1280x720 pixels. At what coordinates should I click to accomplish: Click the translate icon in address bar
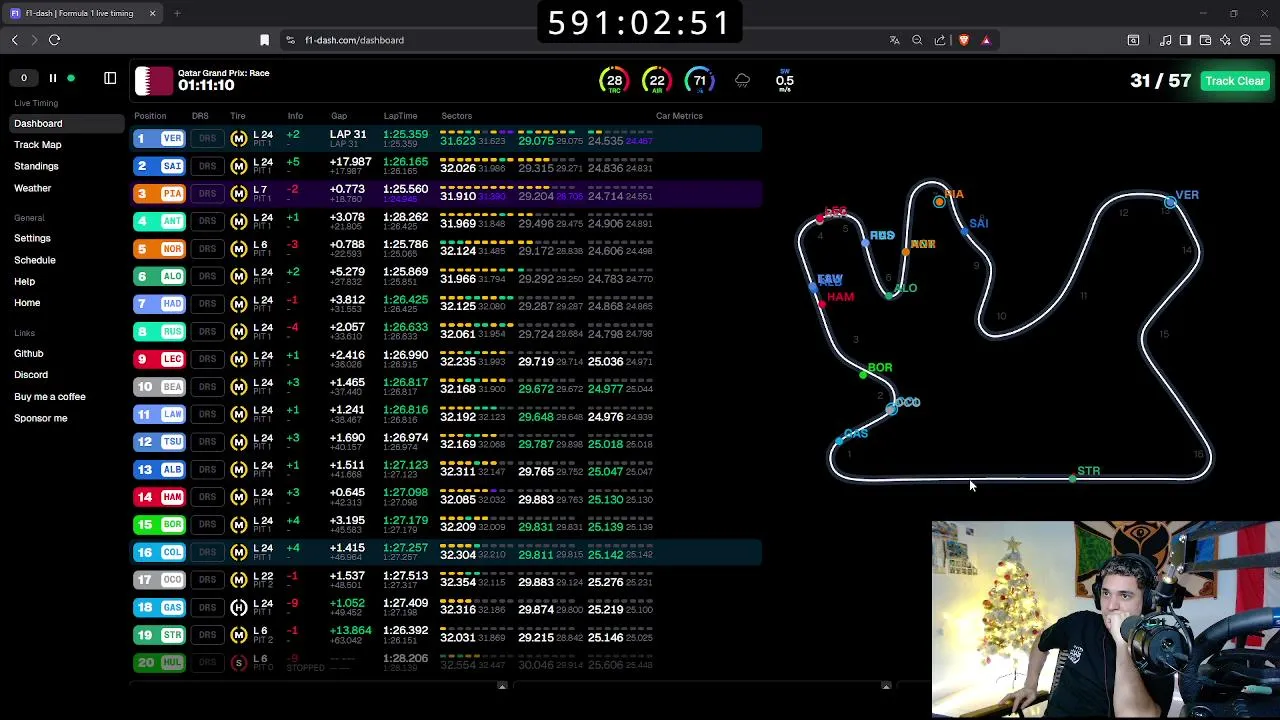pyautogui.click(x=894, y=40)
